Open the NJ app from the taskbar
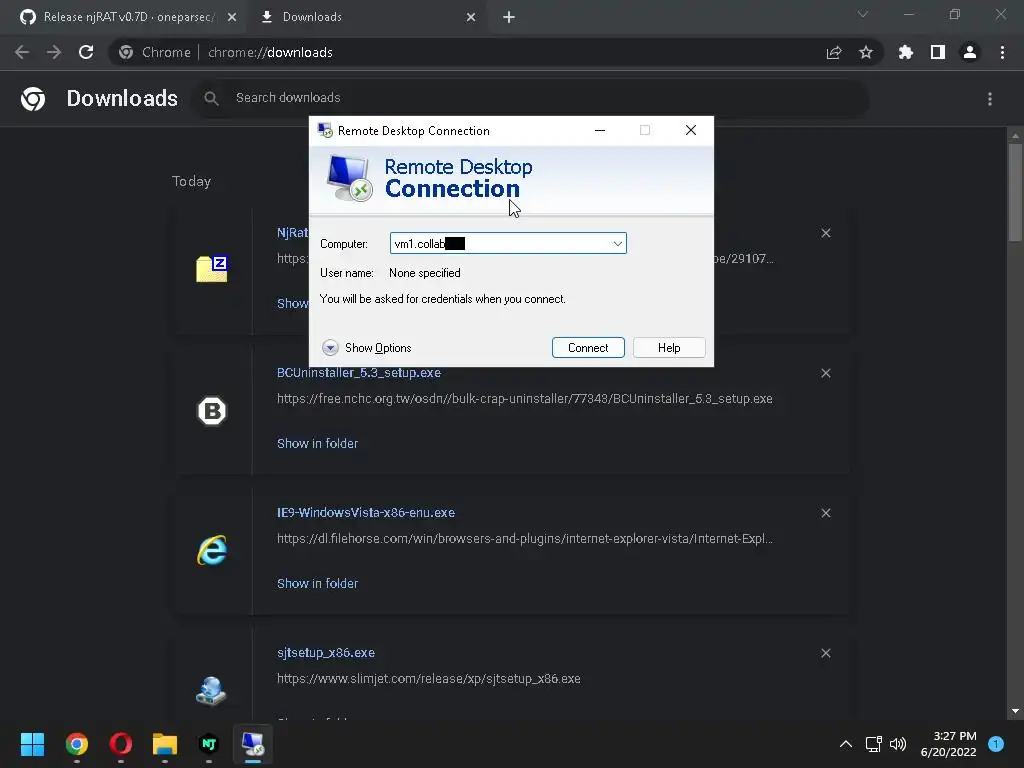The image size is (1024, 768). 208,744
